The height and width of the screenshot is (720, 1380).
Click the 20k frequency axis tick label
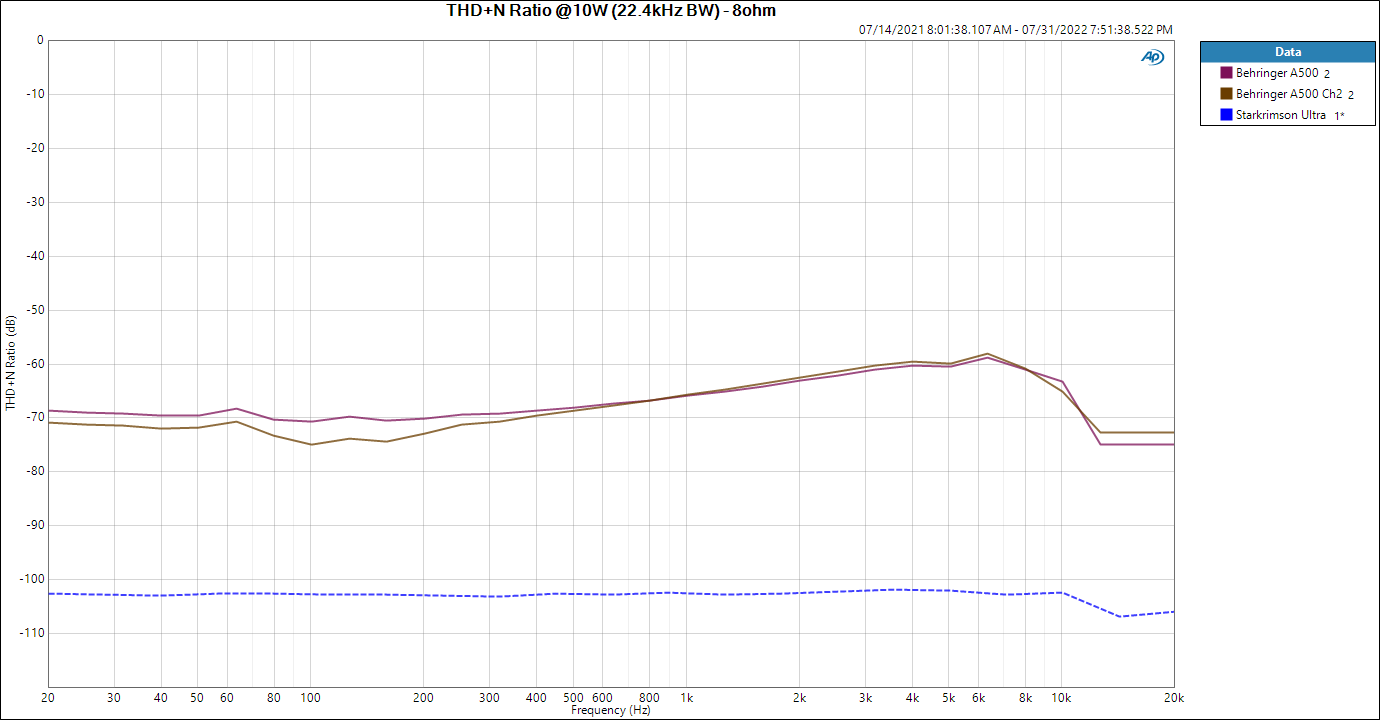point(1174,698)
